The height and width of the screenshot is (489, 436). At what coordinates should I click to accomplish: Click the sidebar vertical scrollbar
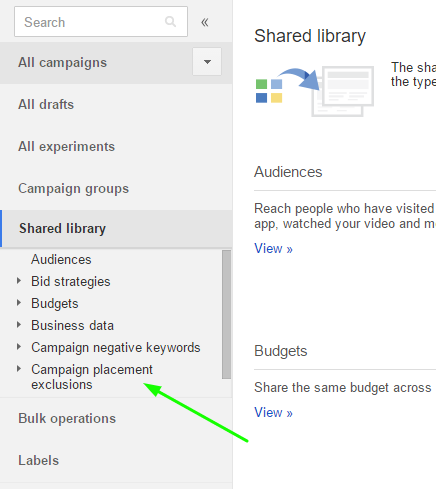[227, 314]
